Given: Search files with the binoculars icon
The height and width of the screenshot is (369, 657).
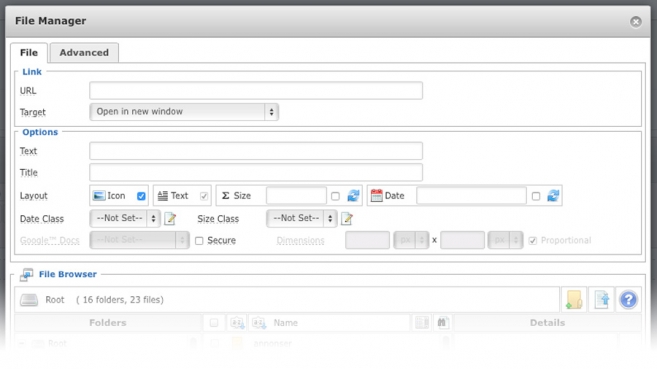Looking at the screenshot, I should click(442, 323).
